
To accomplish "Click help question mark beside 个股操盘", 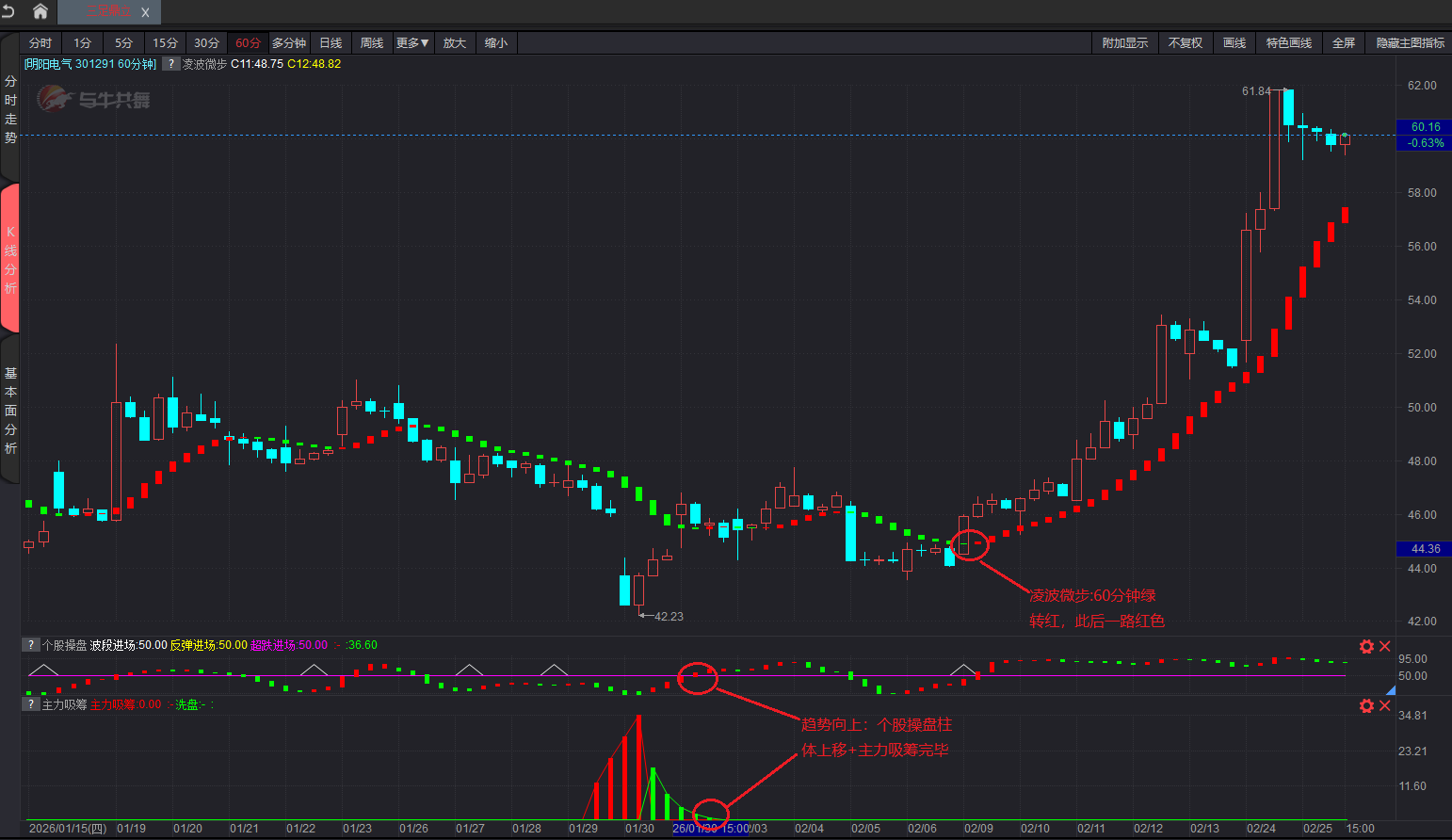I will click(x=31, y=645).
